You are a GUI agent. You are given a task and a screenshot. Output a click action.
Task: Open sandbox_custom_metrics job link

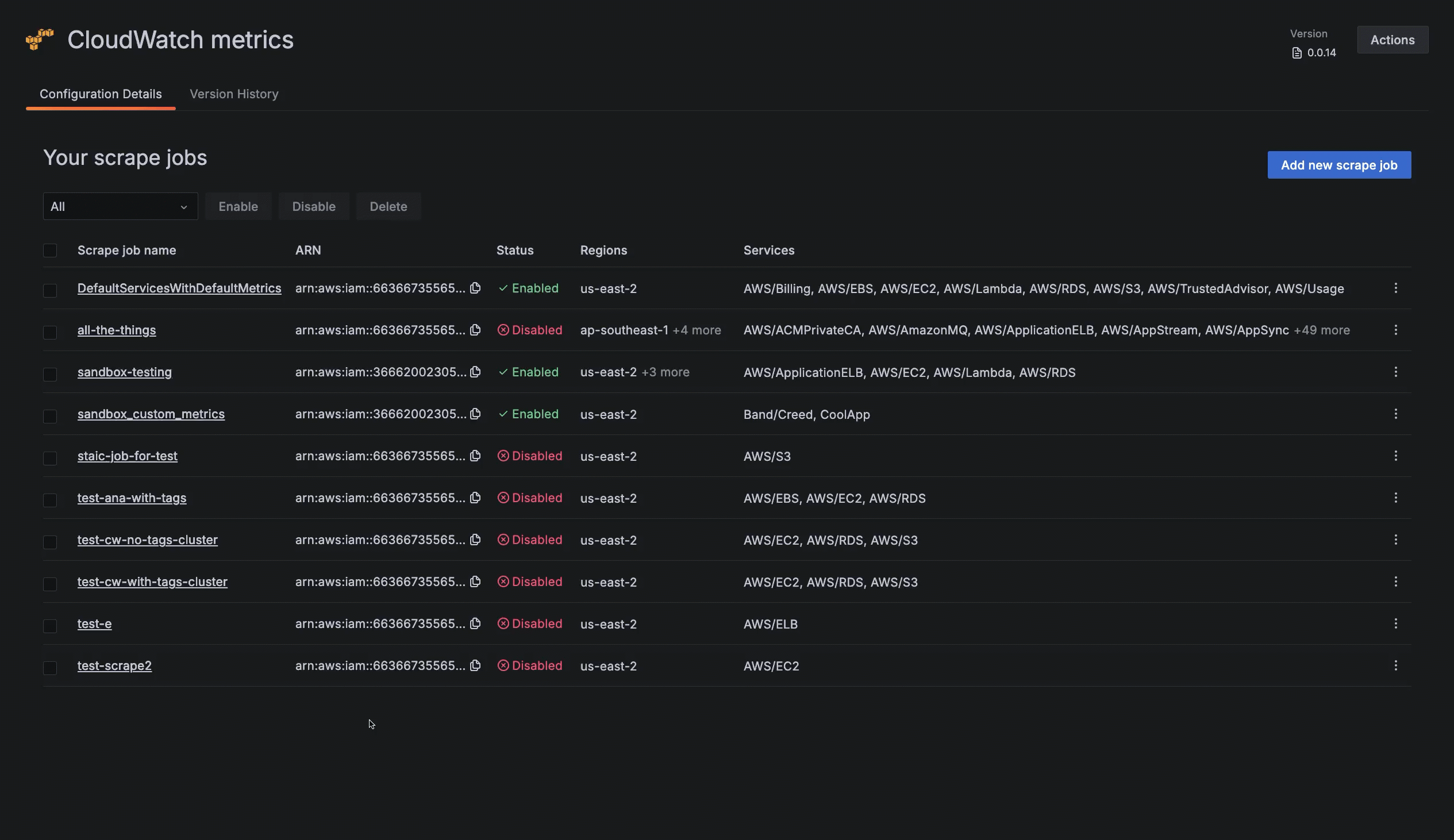pos(151,414)
